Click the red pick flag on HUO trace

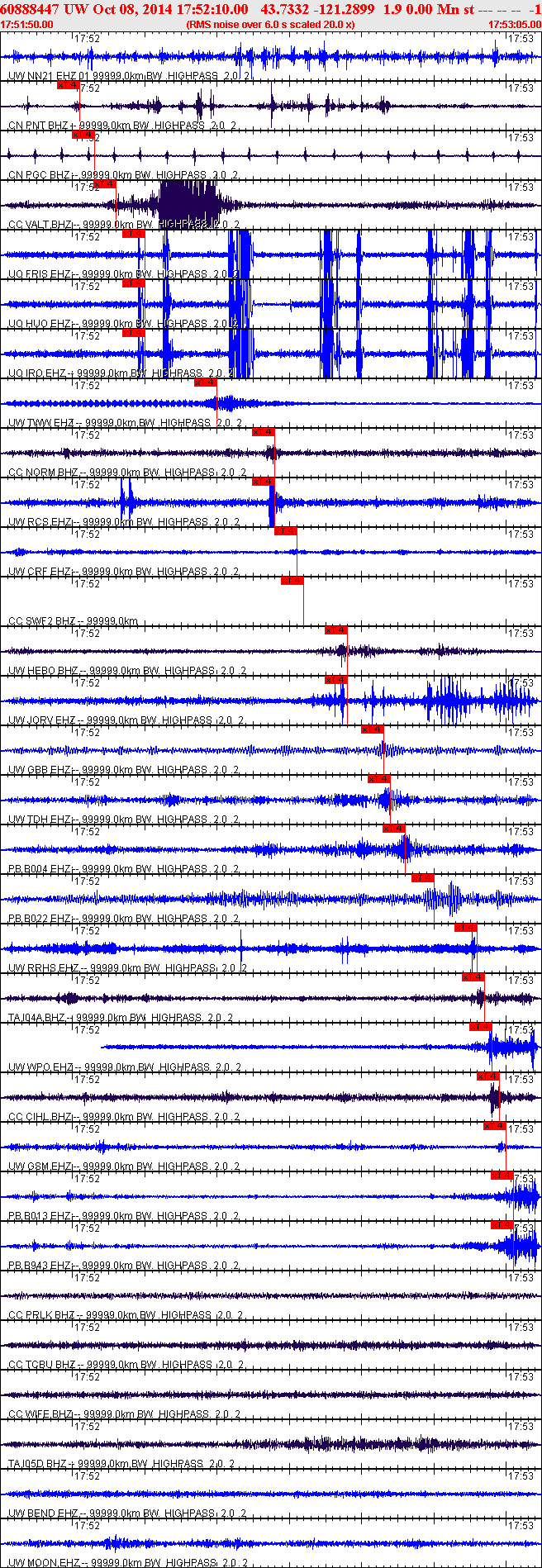134,283
